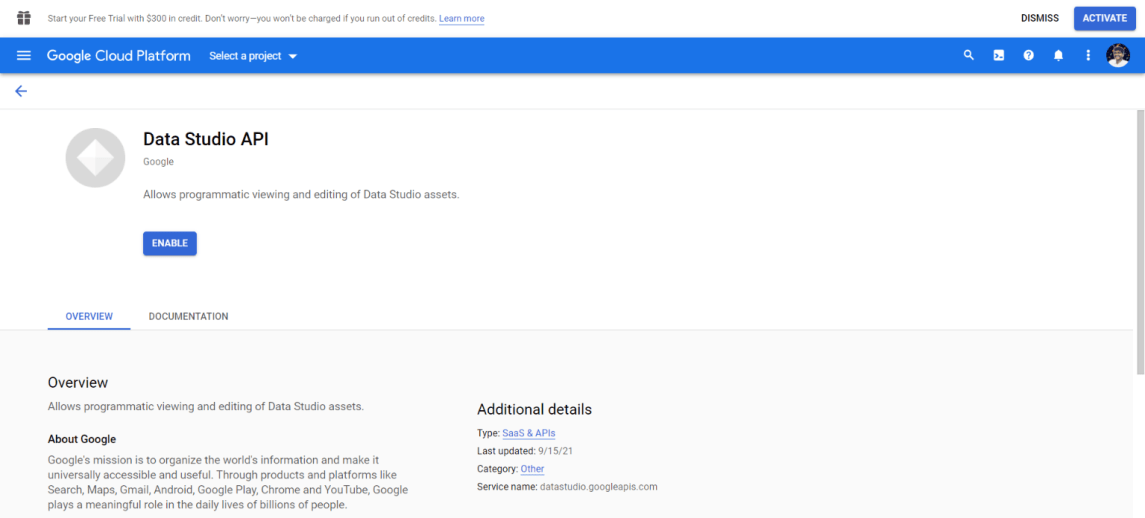The image size is (1145, 518).
Task: Click the Overview section heading
Action: coord(78,383)
